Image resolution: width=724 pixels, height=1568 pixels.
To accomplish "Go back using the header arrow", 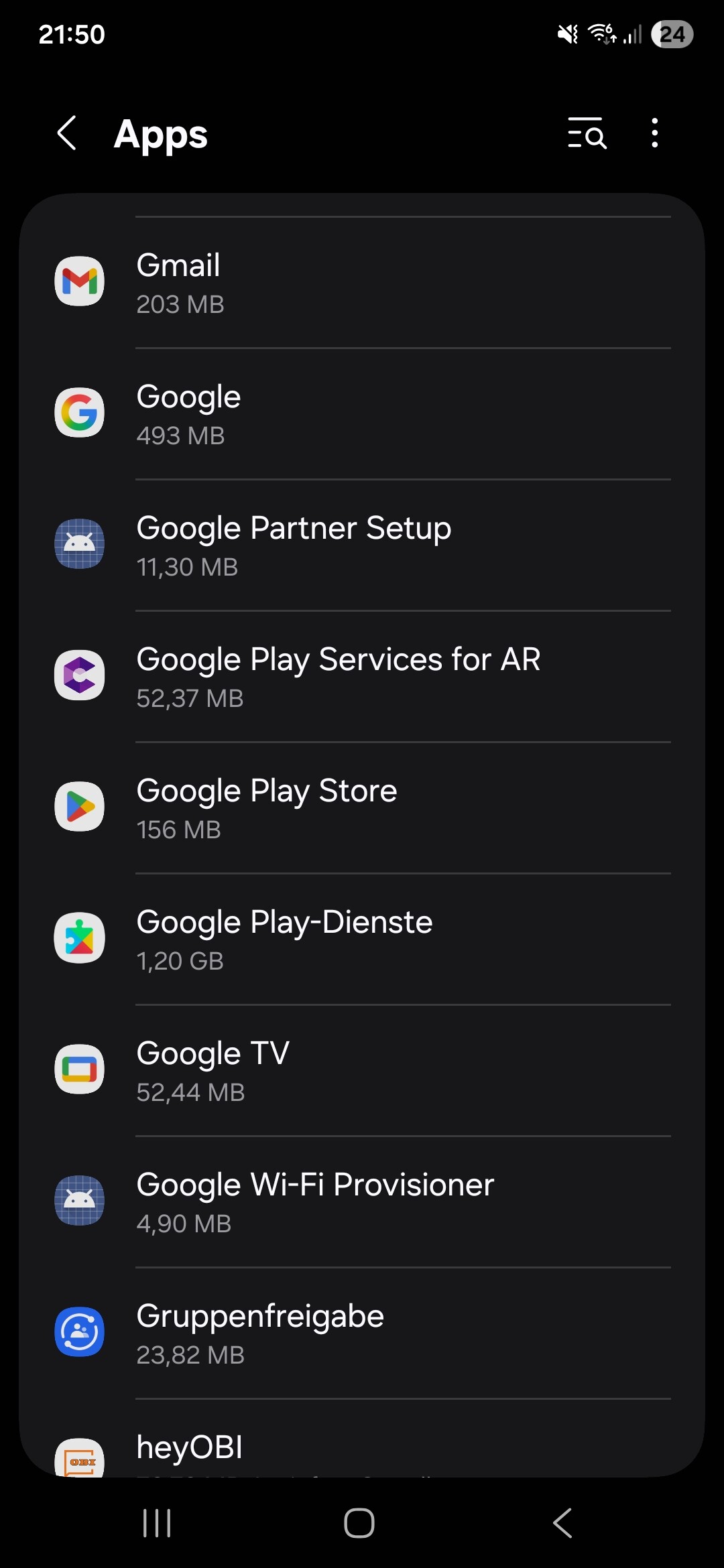I will point(67,133).
